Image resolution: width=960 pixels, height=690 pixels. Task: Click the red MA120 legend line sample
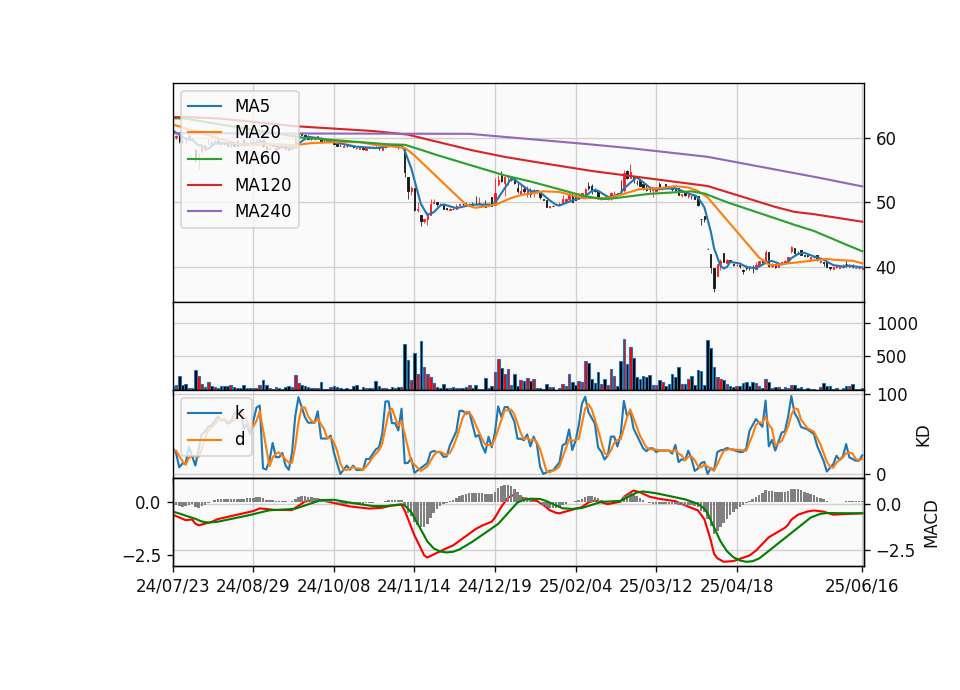(204, 186)
